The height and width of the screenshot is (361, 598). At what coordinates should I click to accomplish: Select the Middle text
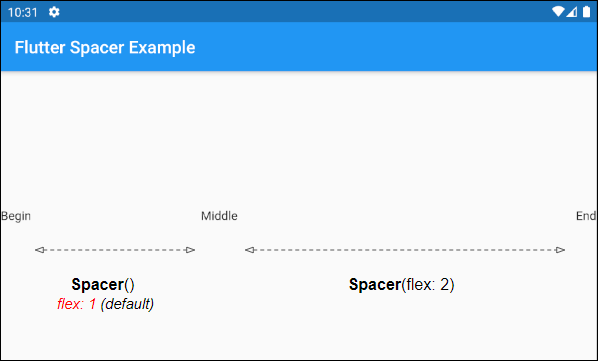219,216
